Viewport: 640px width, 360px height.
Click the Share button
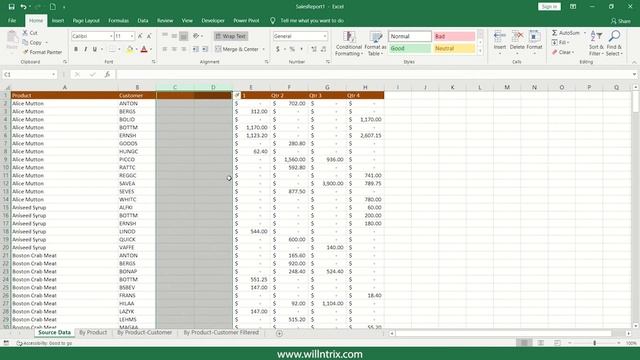click(x=620, y=21)
